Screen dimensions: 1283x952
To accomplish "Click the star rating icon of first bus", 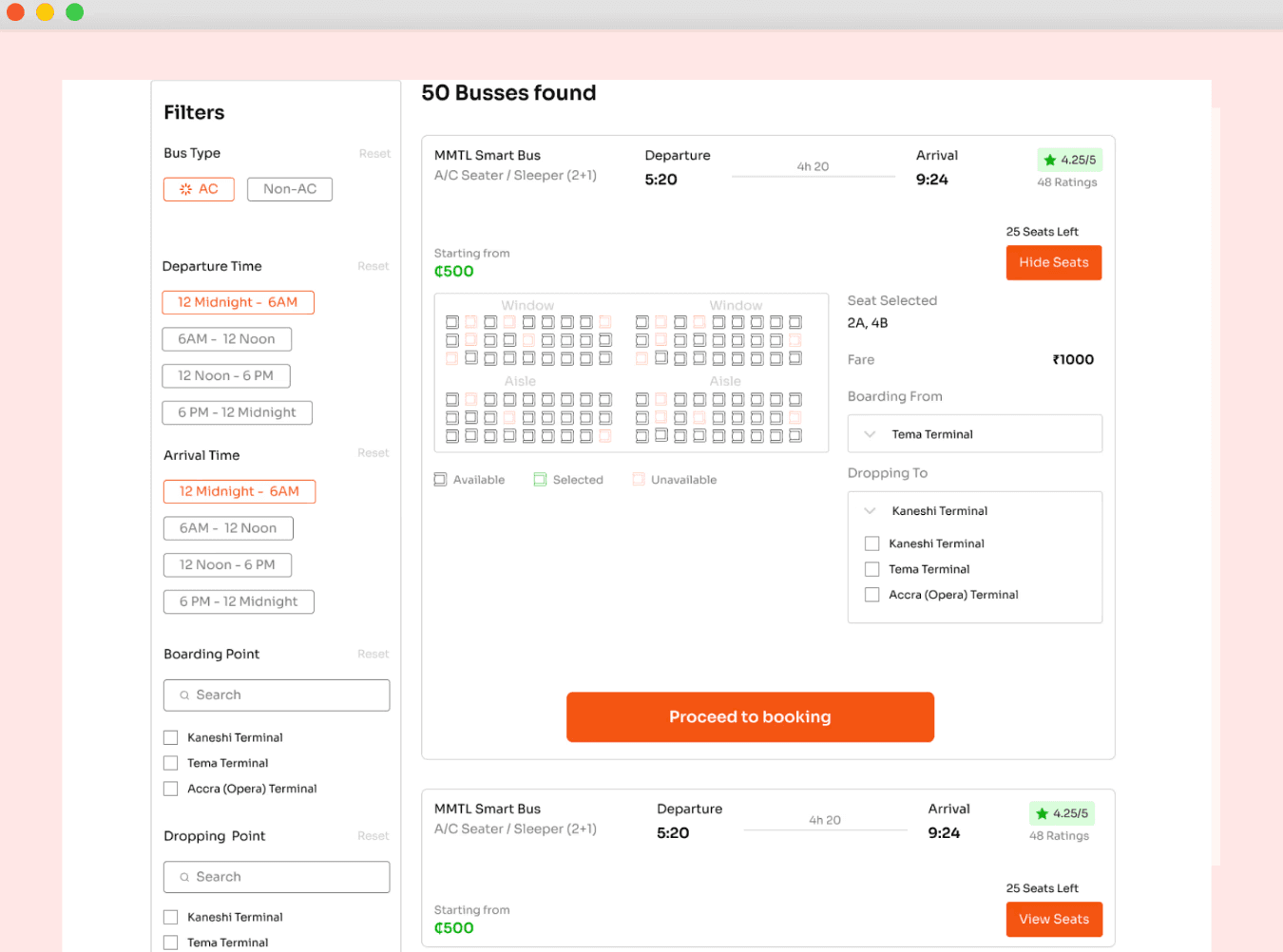I will (1049, 160).
